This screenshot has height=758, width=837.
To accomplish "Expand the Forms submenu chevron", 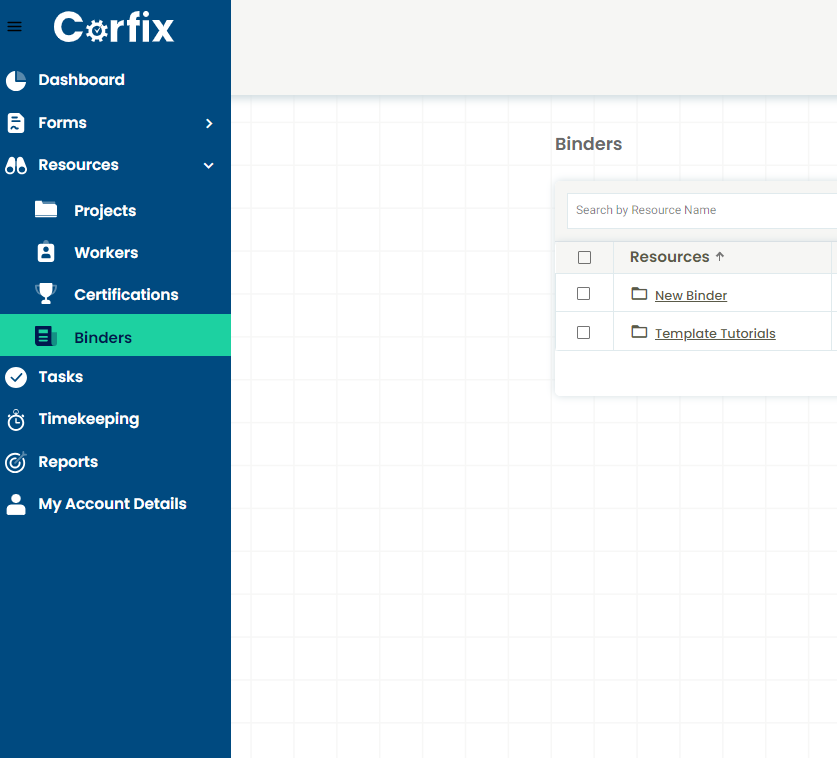I will (209, 123).
